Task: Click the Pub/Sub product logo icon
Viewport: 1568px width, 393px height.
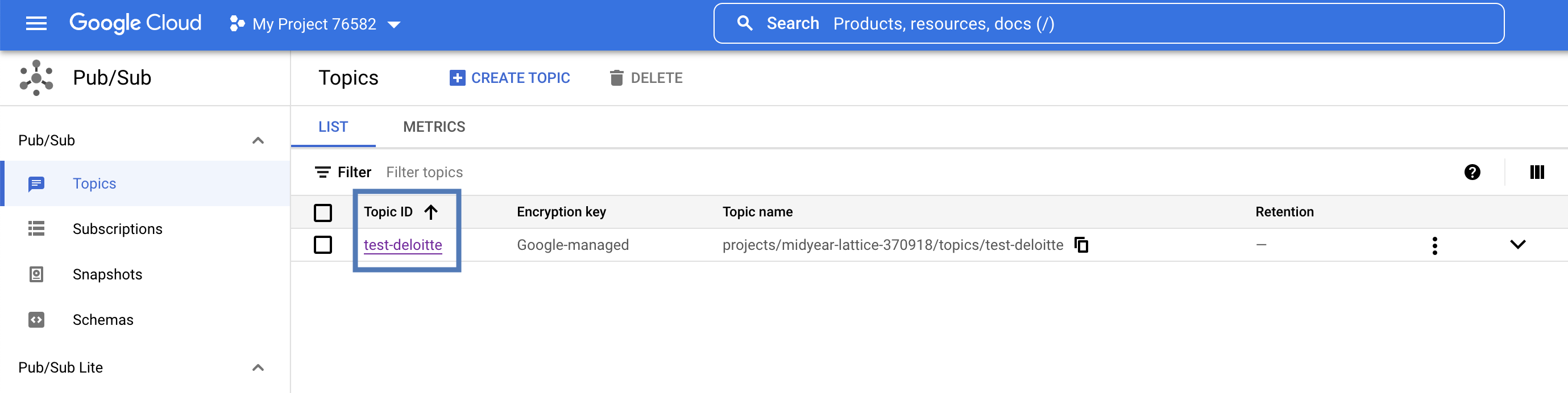Action: click(36, 78)
